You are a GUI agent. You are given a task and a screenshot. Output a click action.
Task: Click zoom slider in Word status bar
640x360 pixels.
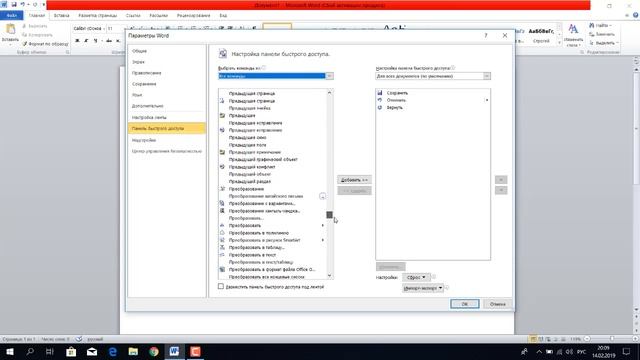[611, 339]
